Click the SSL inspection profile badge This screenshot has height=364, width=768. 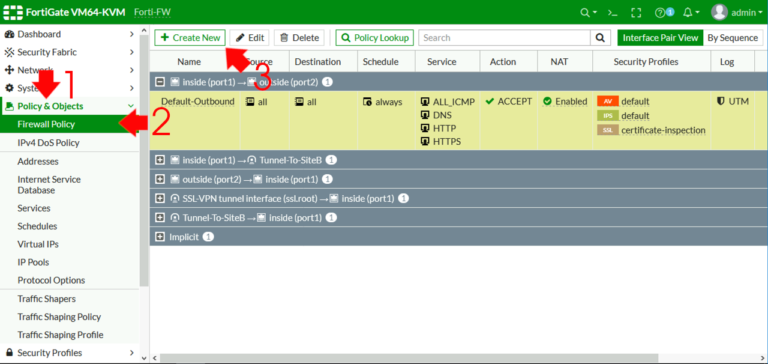[608, 130]
